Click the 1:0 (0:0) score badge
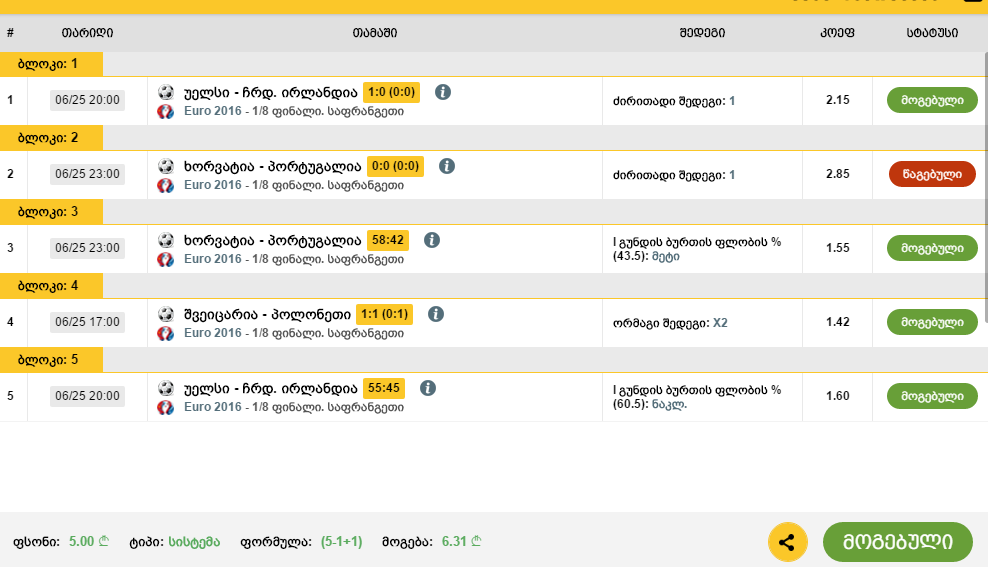The height and width of the screenshot is (567, 988). click(x=391, y=93)
